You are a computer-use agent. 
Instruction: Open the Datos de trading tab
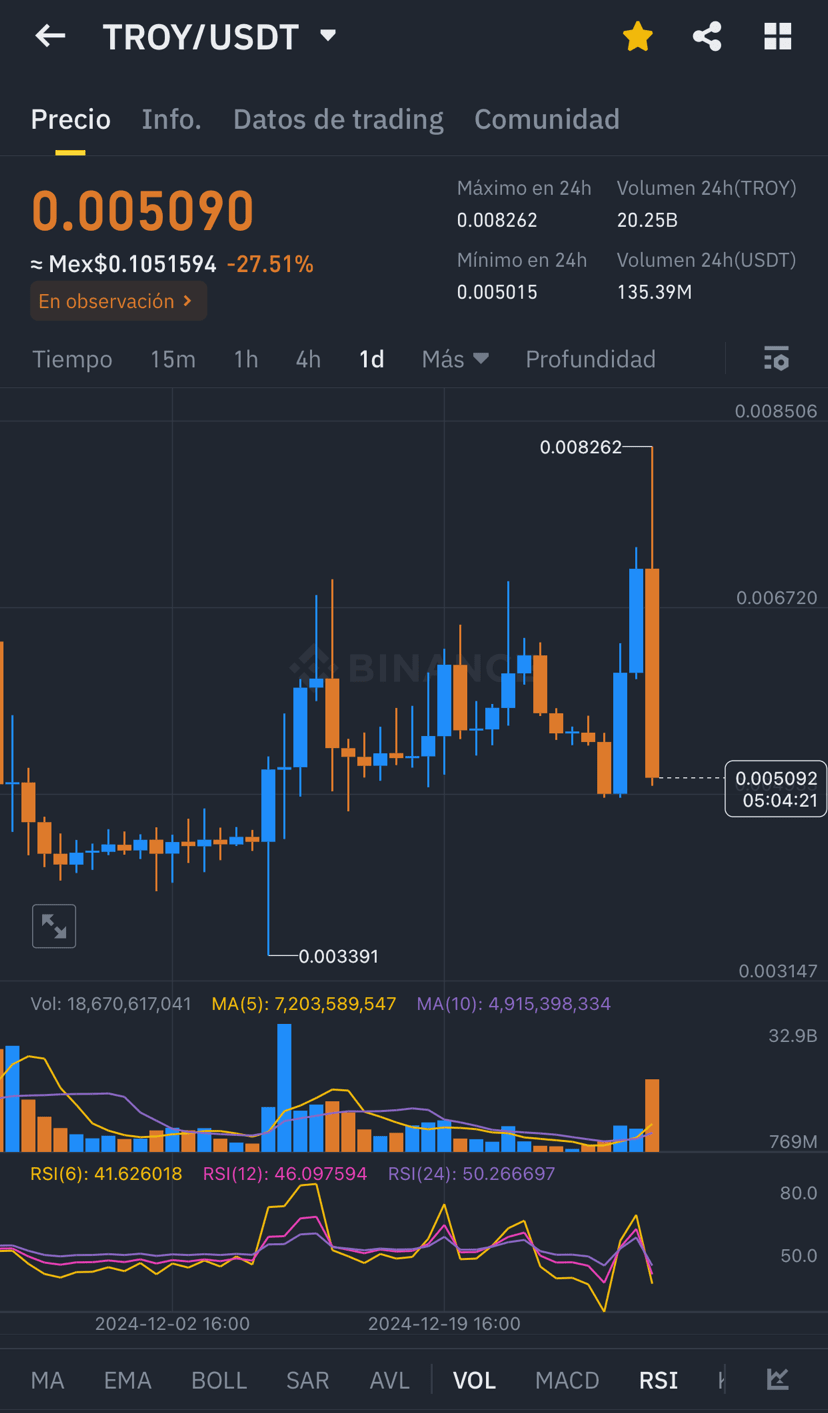point(338,119)
